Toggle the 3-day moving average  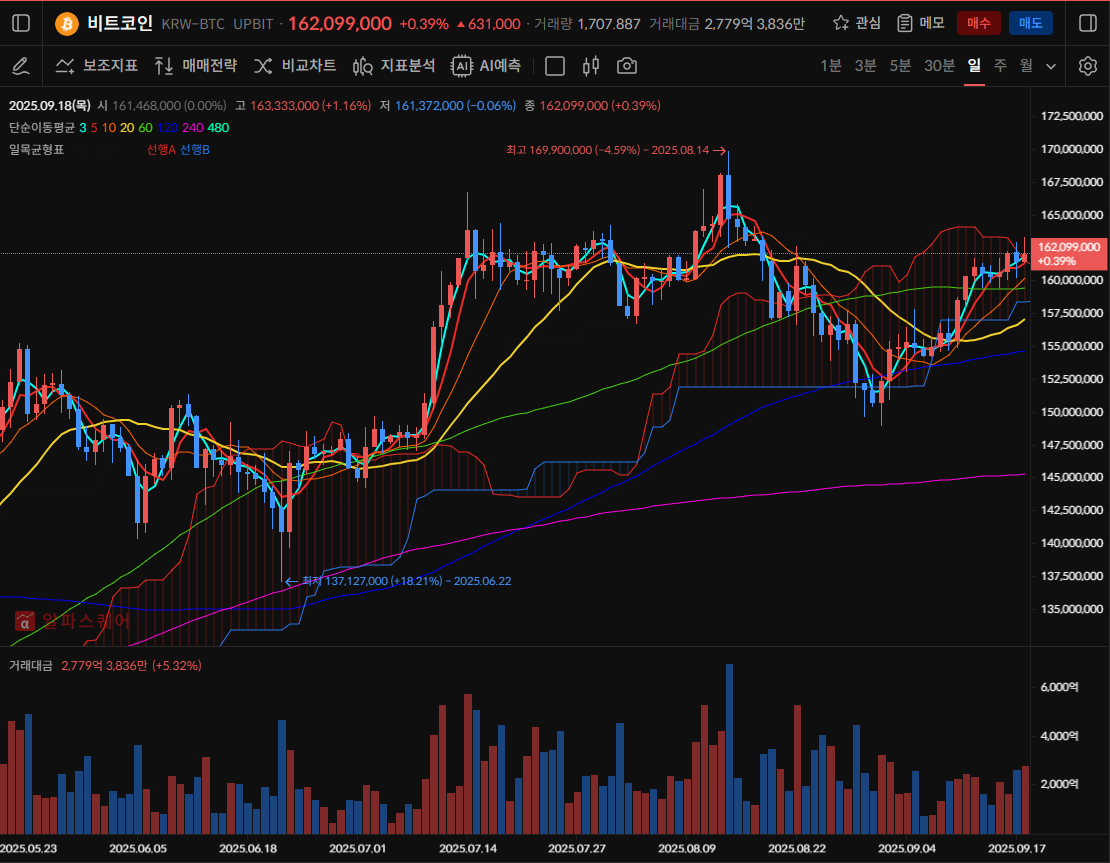tap(83, 127)
